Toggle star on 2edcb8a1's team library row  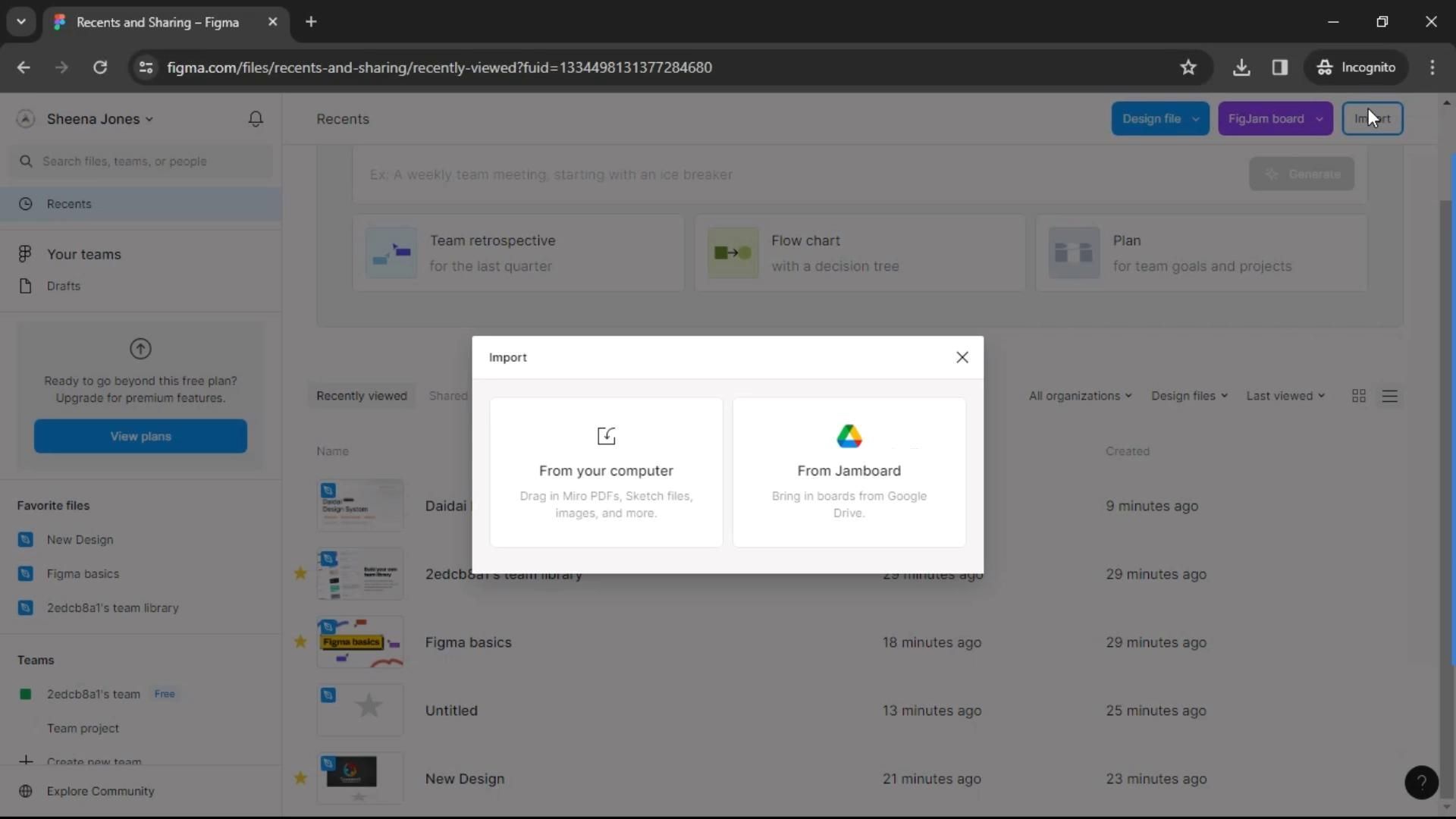pos(300,574)
